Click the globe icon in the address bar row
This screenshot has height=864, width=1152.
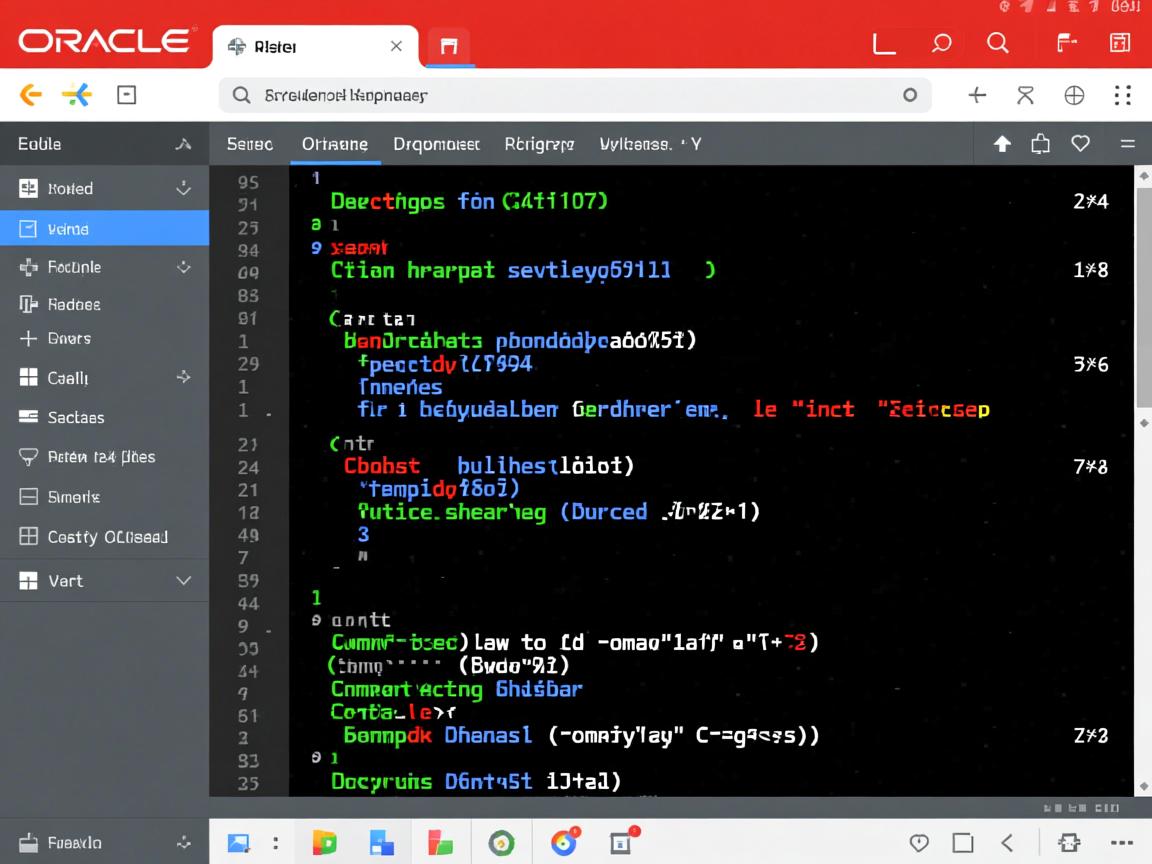[x=1074, y=95]
